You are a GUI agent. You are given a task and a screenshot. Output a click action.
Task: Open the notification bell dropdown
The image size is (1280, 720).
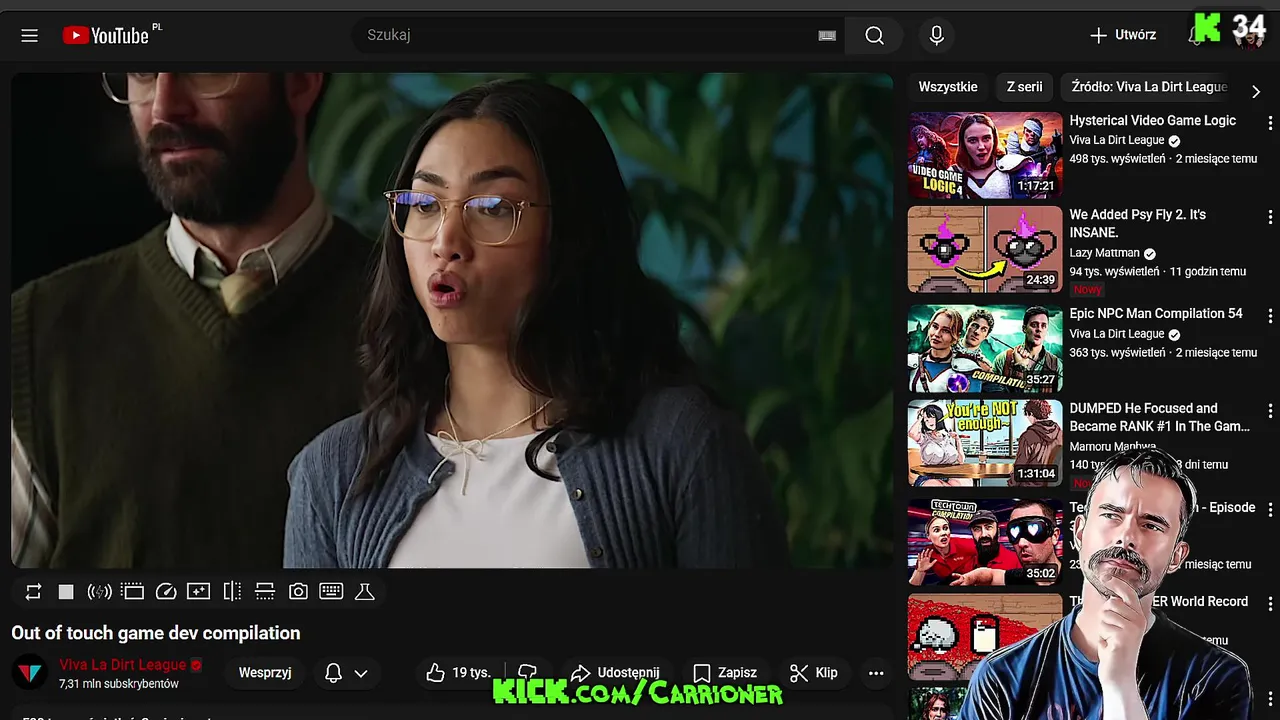pos(346,673)
